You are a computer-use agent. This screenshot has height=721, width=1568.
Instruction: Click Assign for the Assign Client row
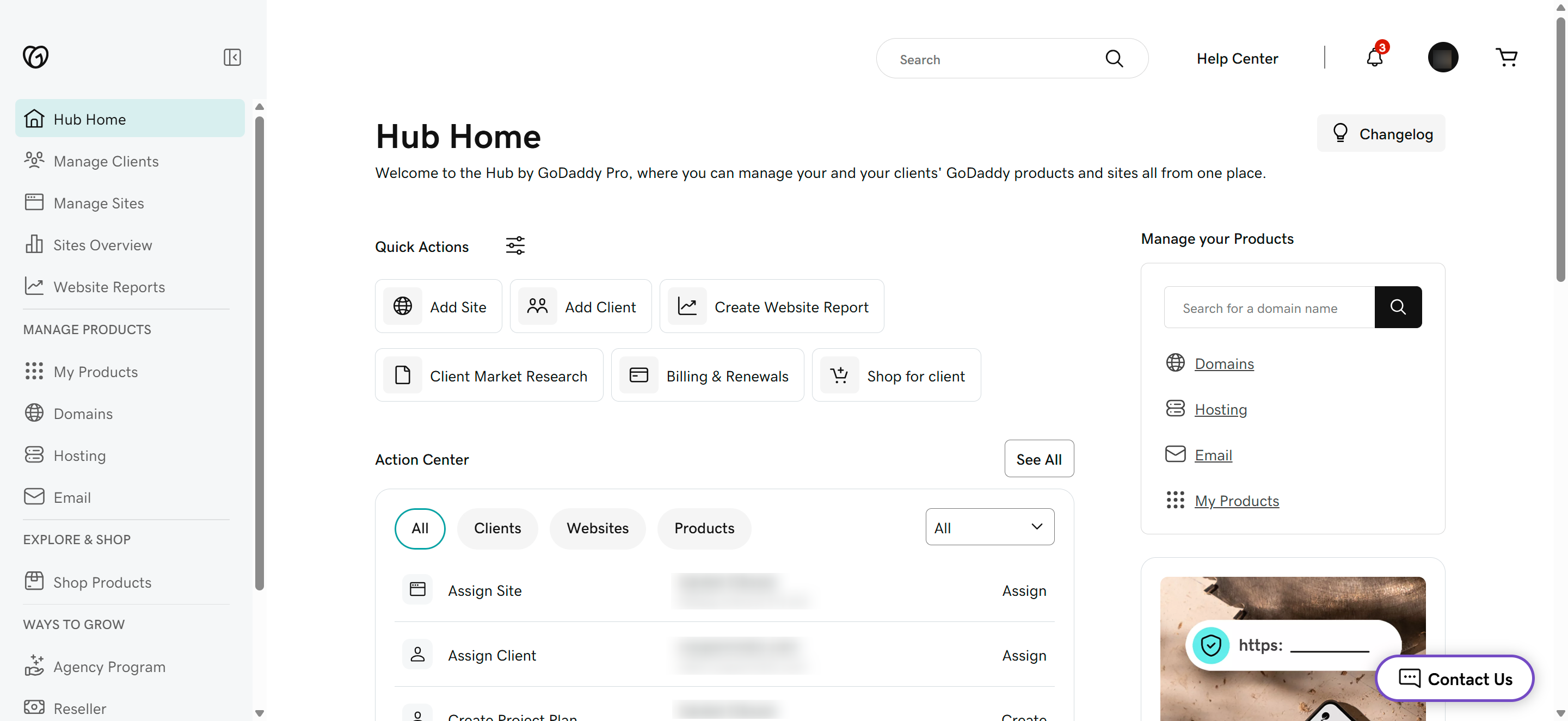click(1024, 655)
